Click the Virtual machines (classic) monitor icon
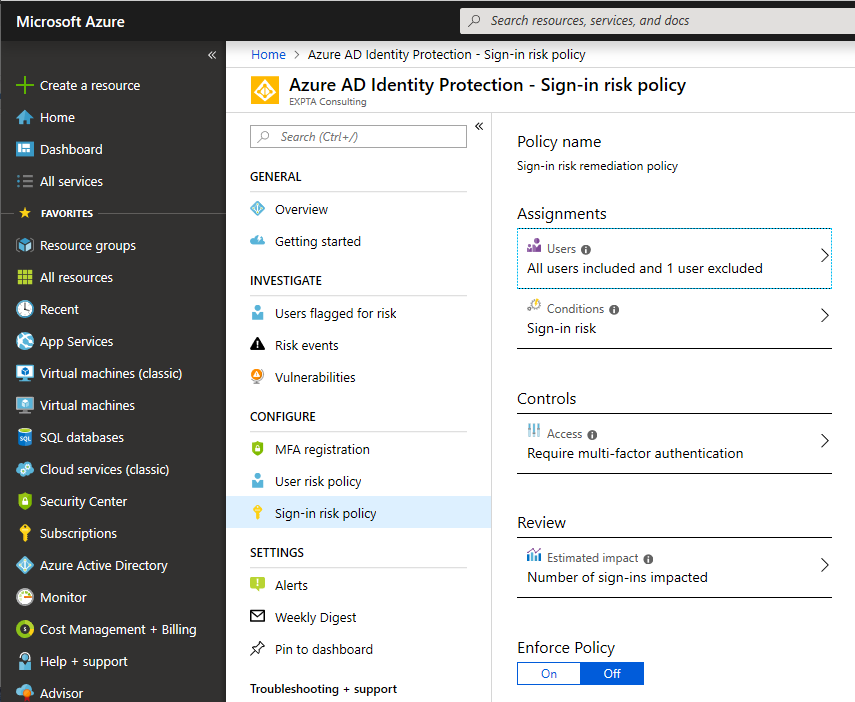The height and width of the screenshot is (702, 855). (x=25, y=373)
